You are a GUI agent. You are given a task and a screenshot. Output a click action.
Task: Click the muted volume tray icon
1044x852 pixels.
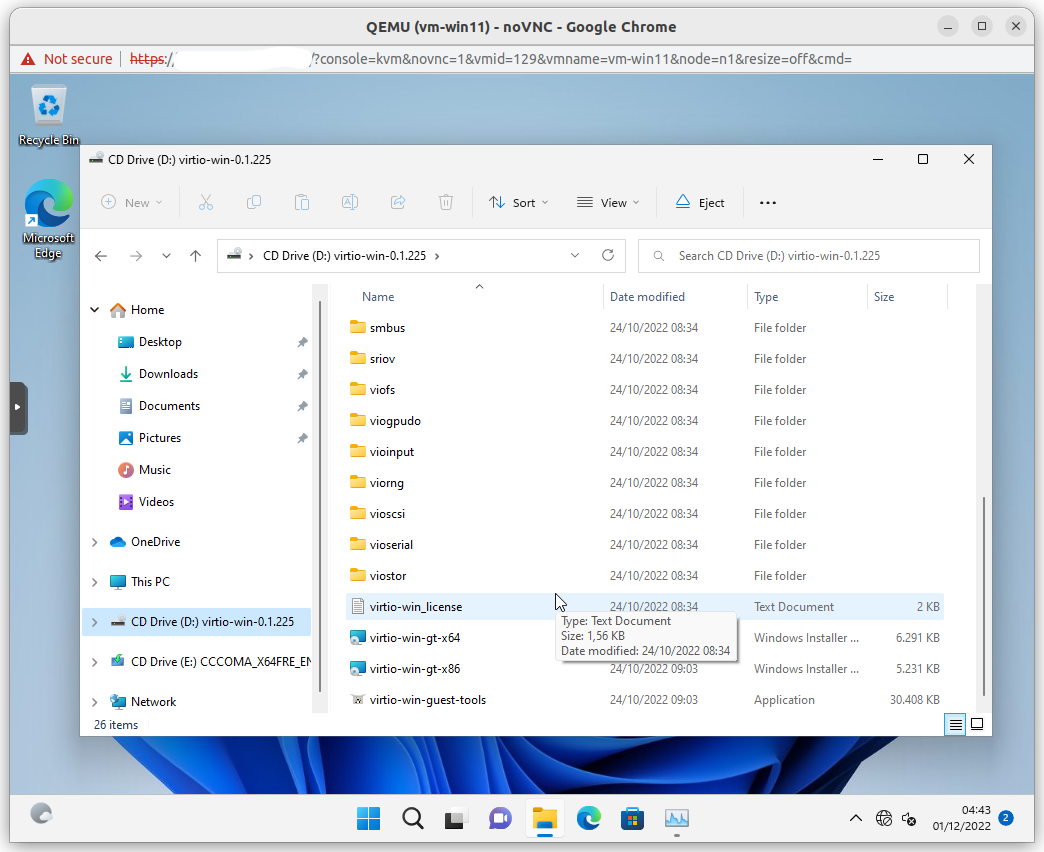[909, 819]
